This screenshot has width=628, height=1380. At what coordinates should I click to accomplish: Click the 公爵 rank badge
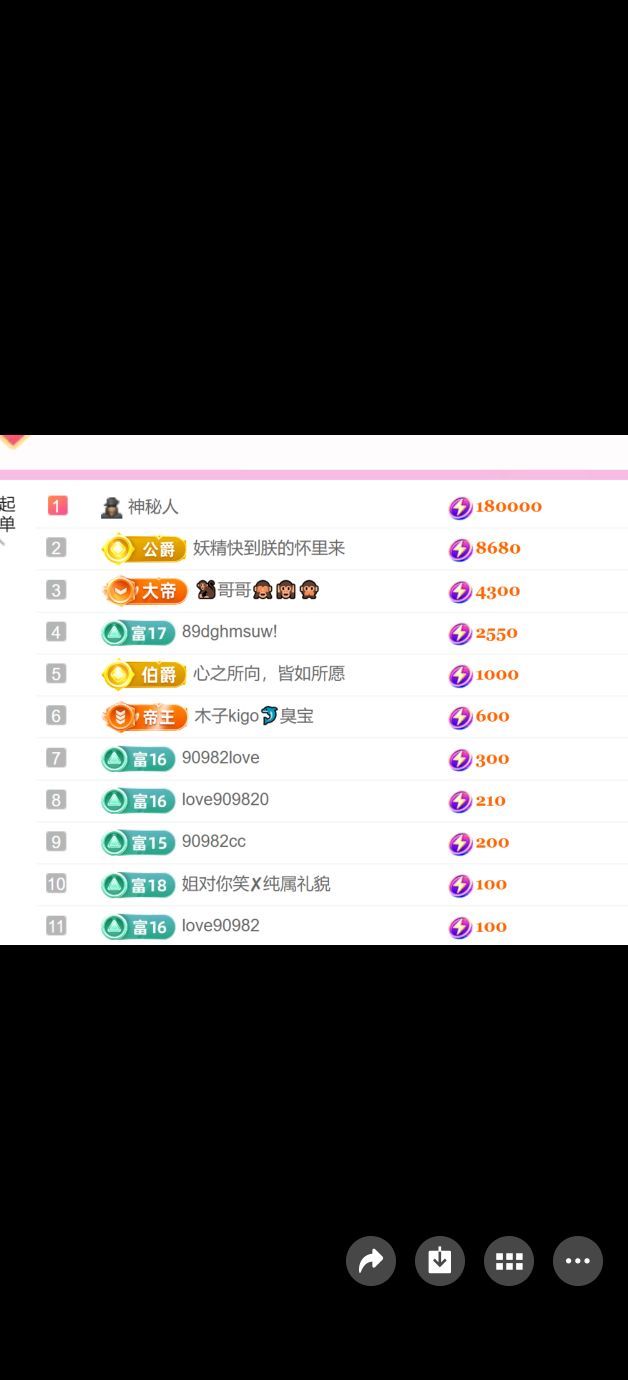(x=145, y=549)
